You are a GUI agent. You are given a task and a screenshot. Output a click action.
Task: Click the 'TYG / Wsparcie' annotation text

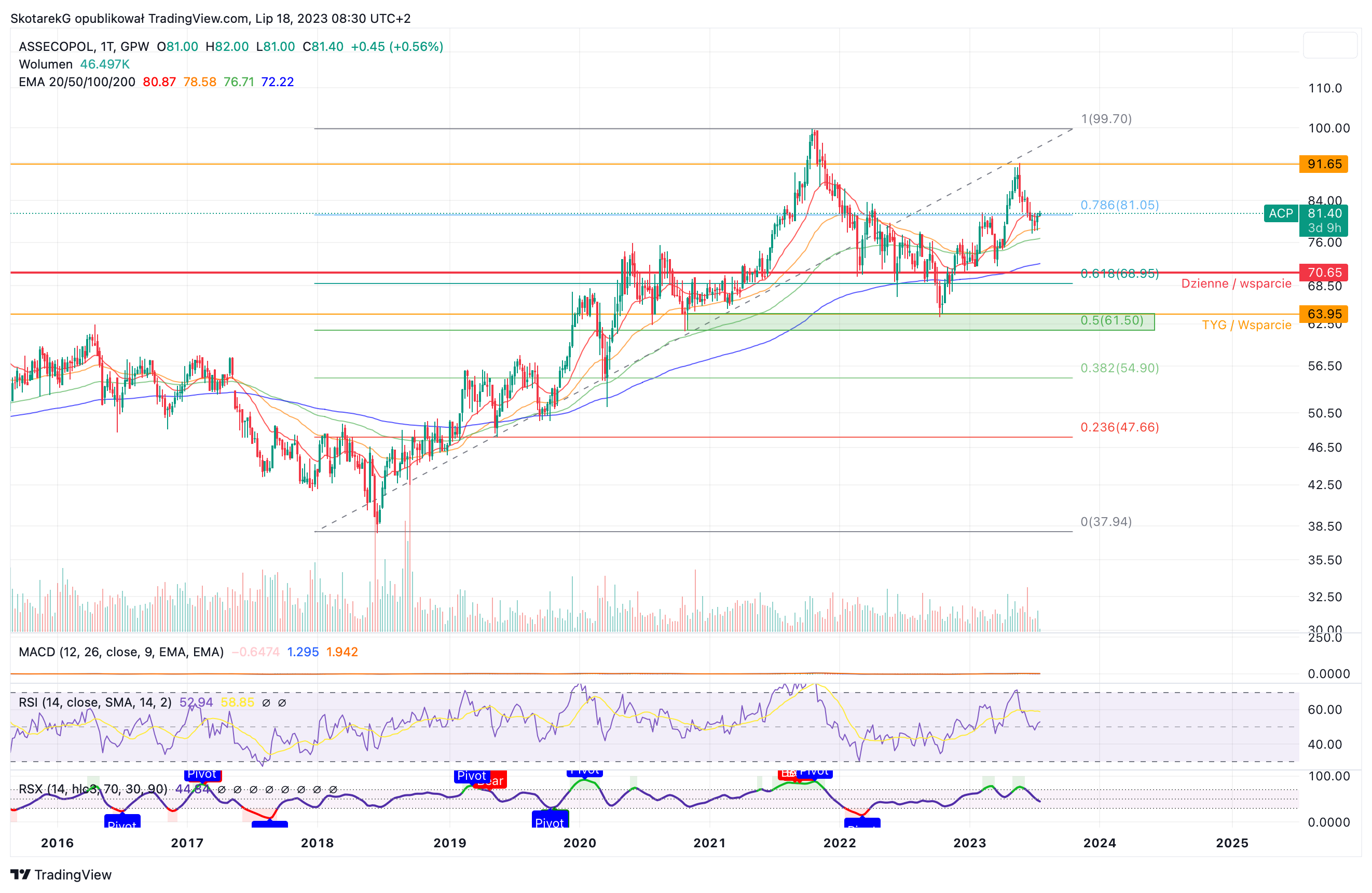(1246, 325)
